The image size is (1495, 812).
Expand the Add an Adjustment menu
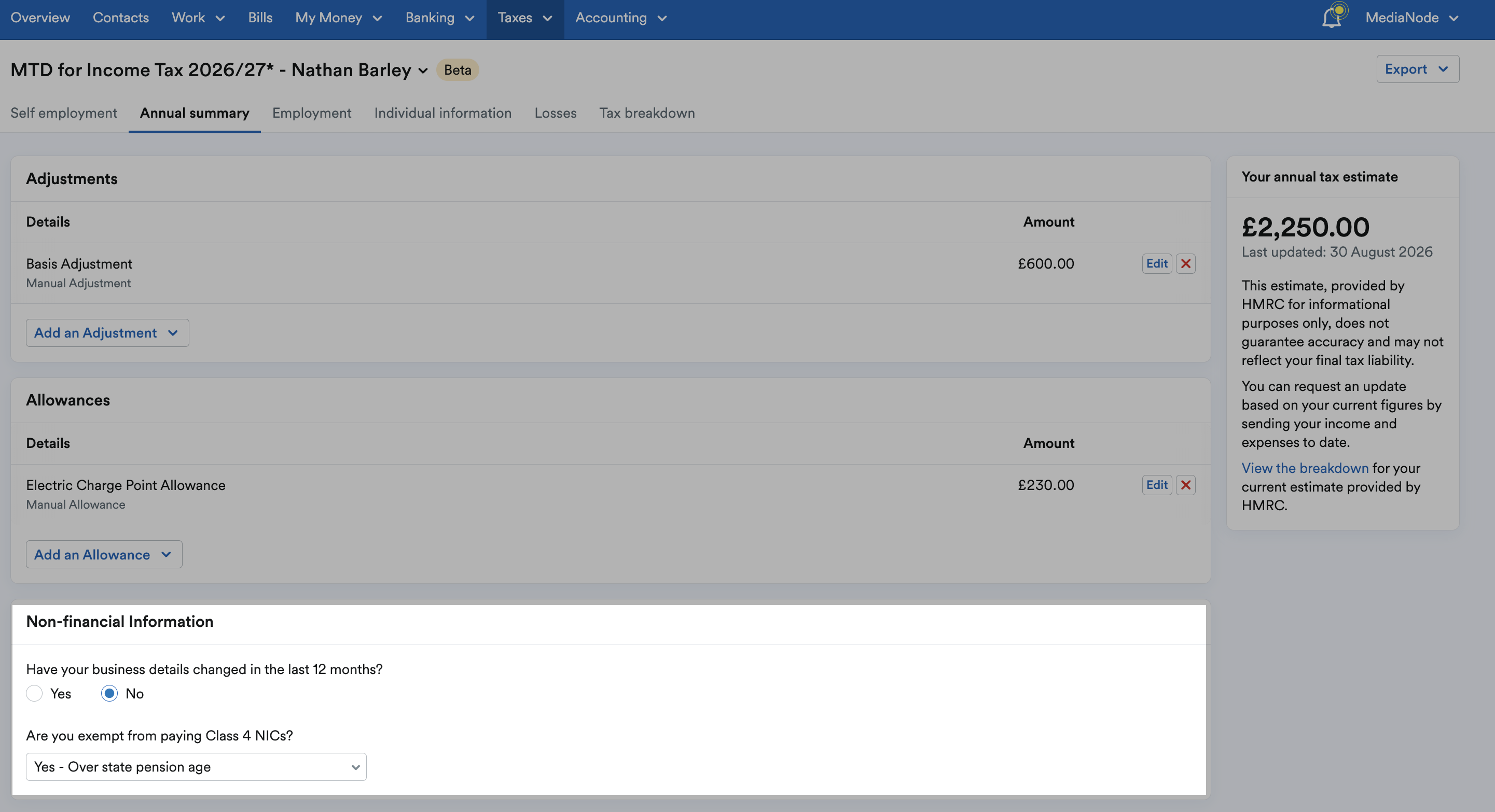click(107, 333)
